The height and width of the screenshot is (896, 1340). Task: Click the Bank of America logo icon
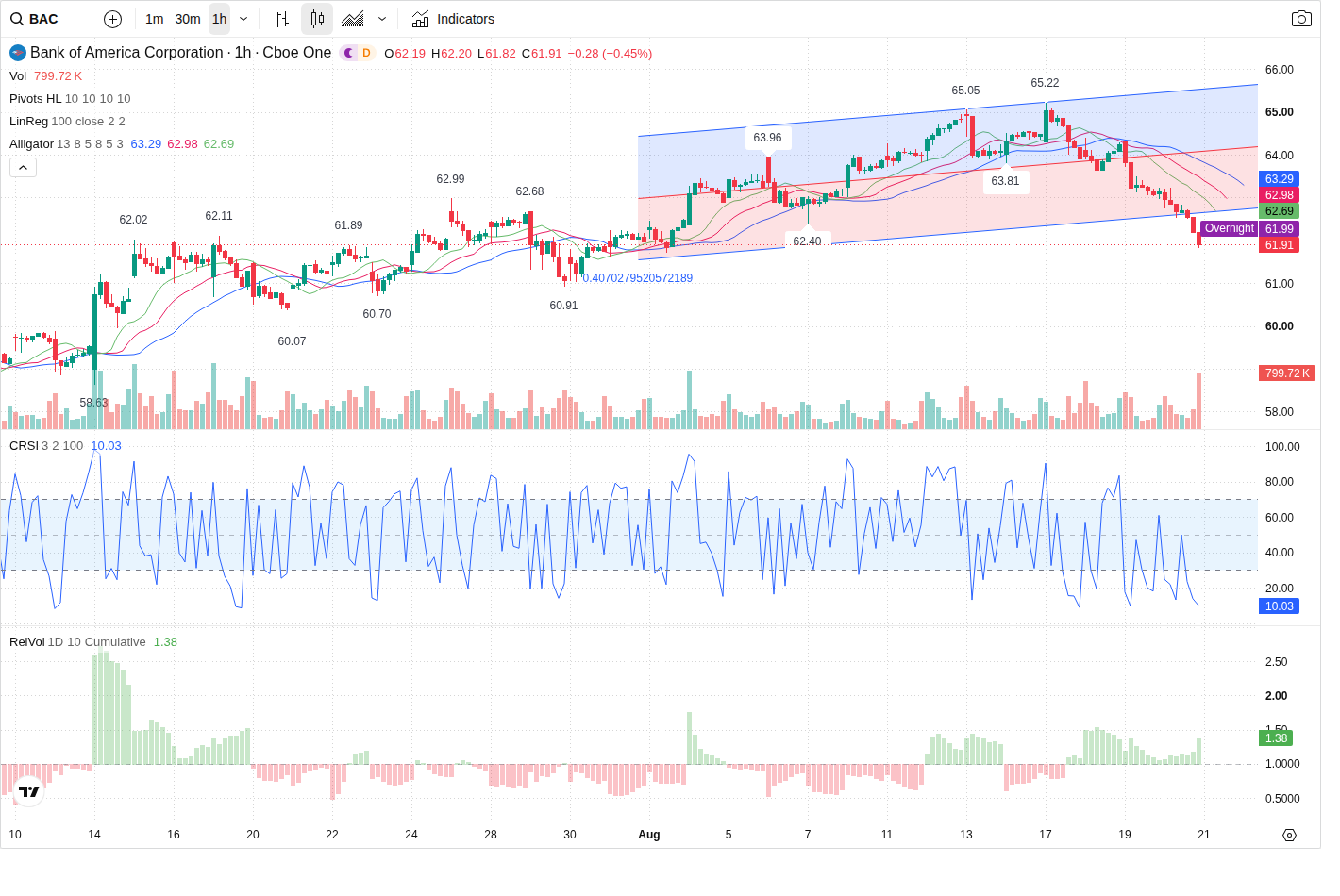(x=18, y=53)
